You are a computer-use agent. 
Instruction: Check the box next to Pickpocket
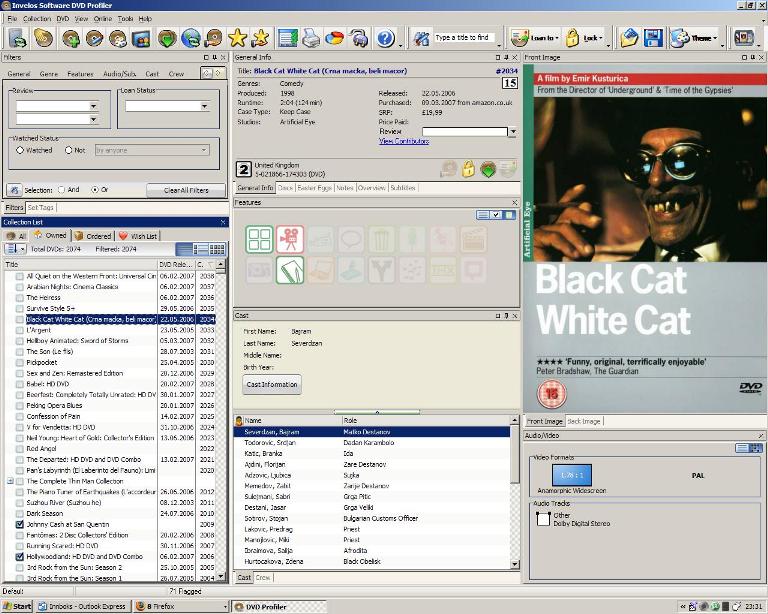pyautogui.click(x=20, y=363)
